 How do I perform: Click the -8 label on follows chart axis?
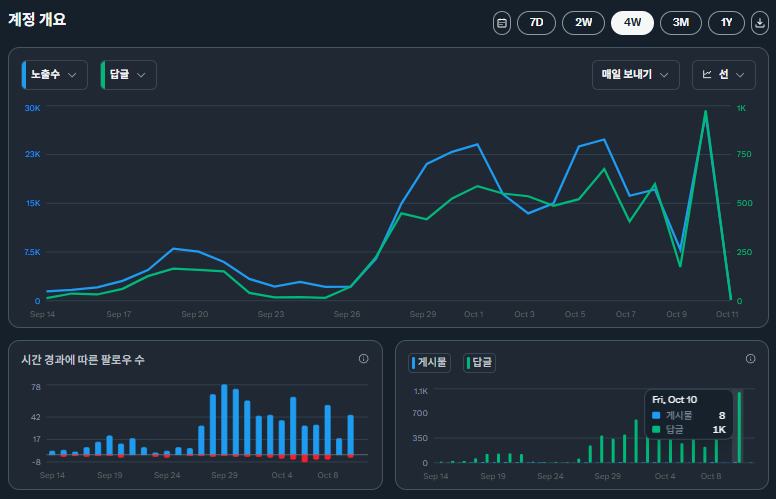coord(36,462)
